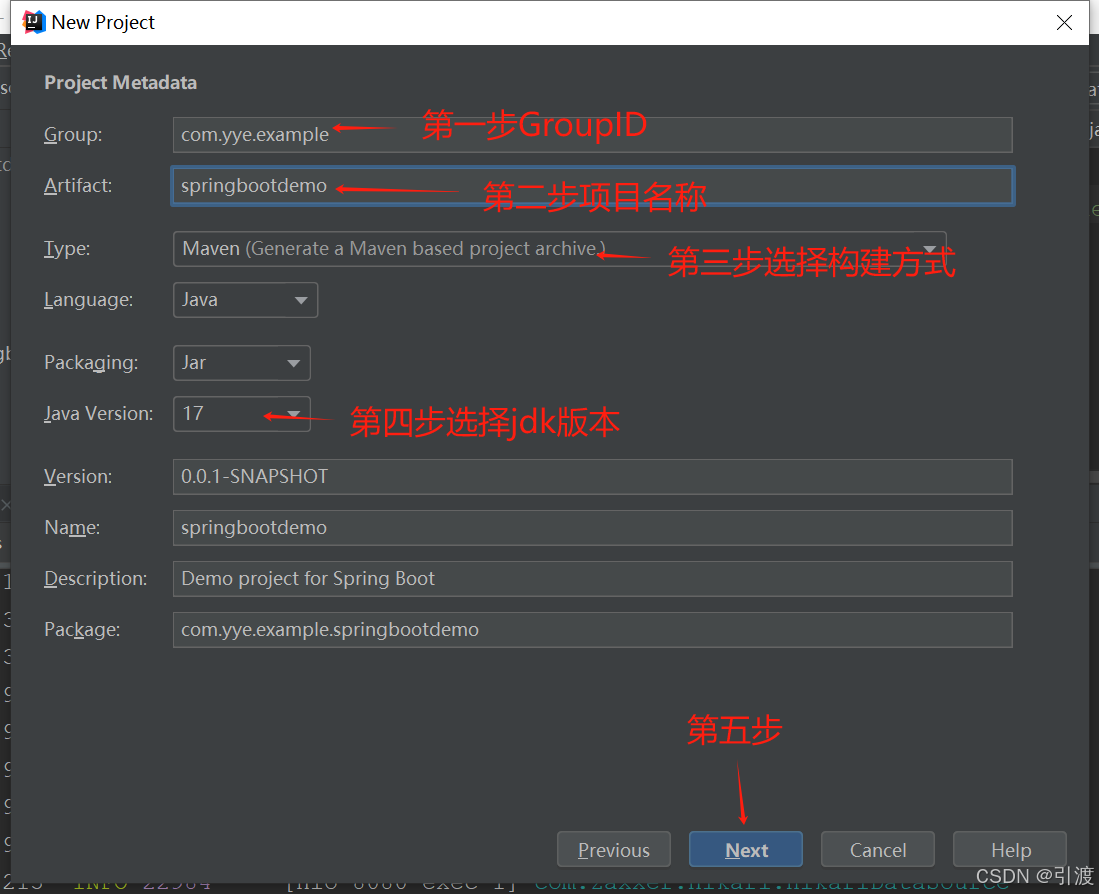This screenshot has height=894, width=1099.
Task: Click the IntelliJ IDEA icon in title bar
Action: tap(34, 22)
